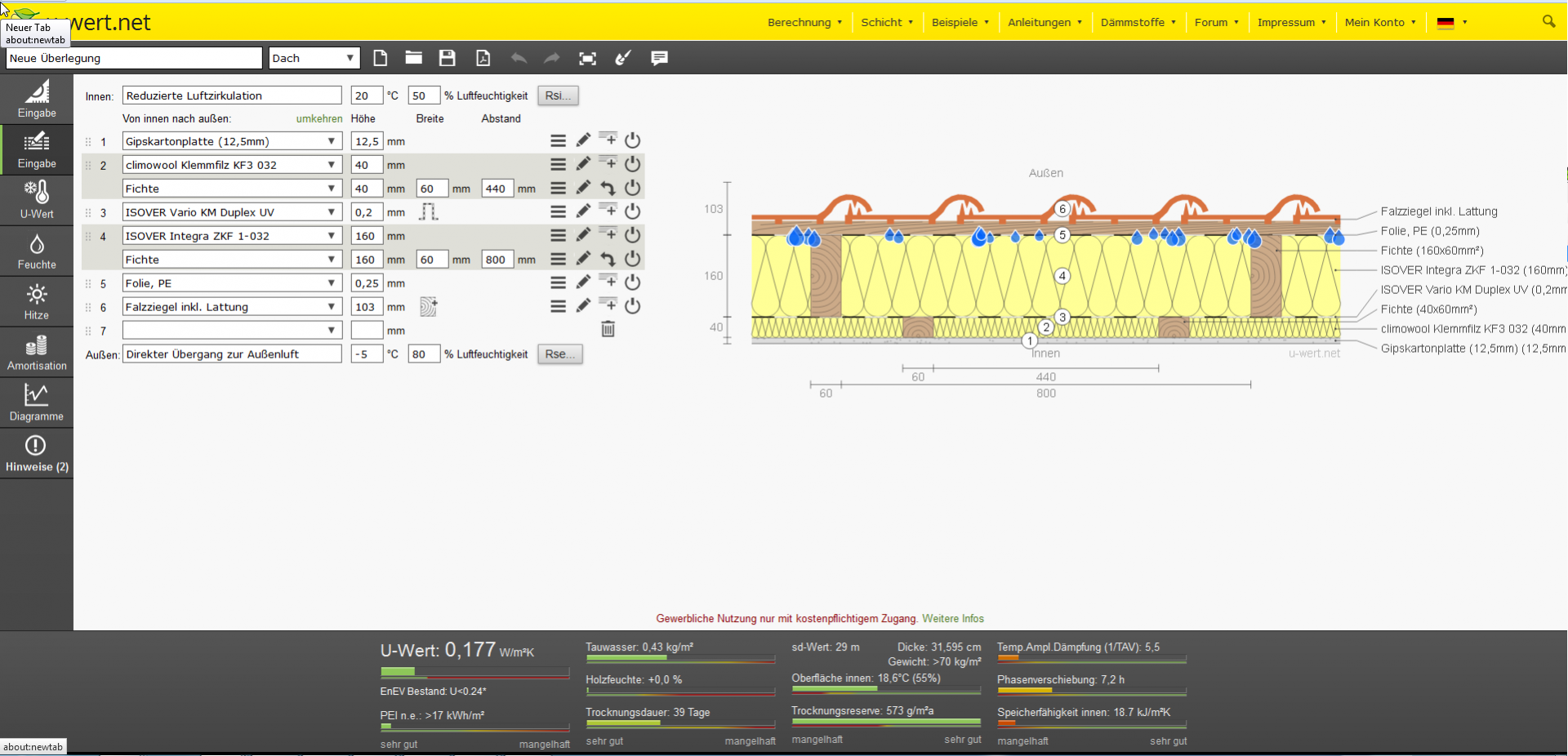1568x756 pixels.
Task: Click the save (floppy disk) icon
Action: point(447,58)
